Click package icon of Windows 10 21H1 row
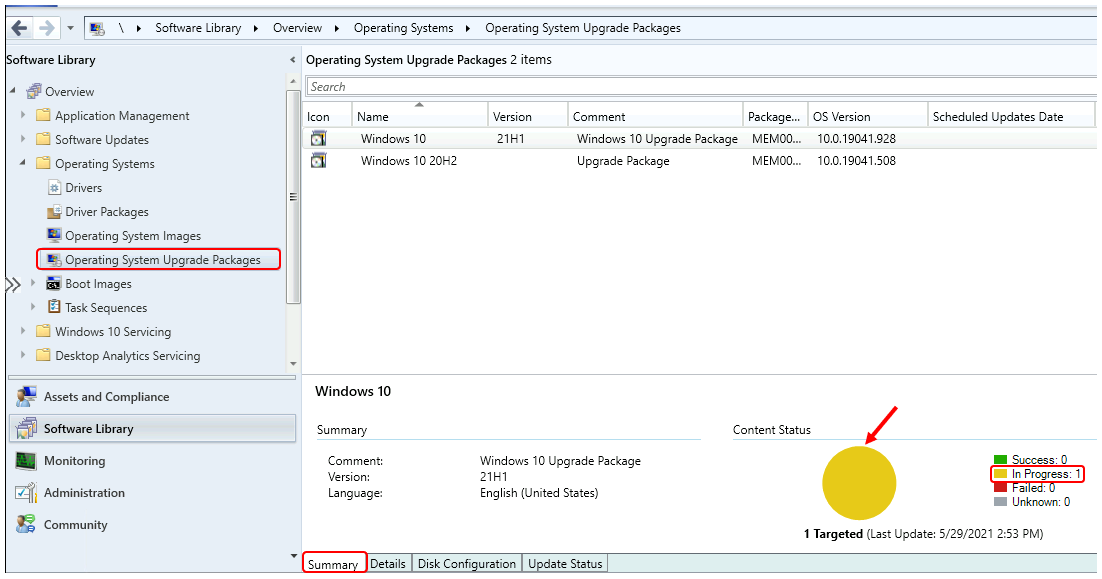This screenshot has height=579, width=1102. (x=318, y=138)
